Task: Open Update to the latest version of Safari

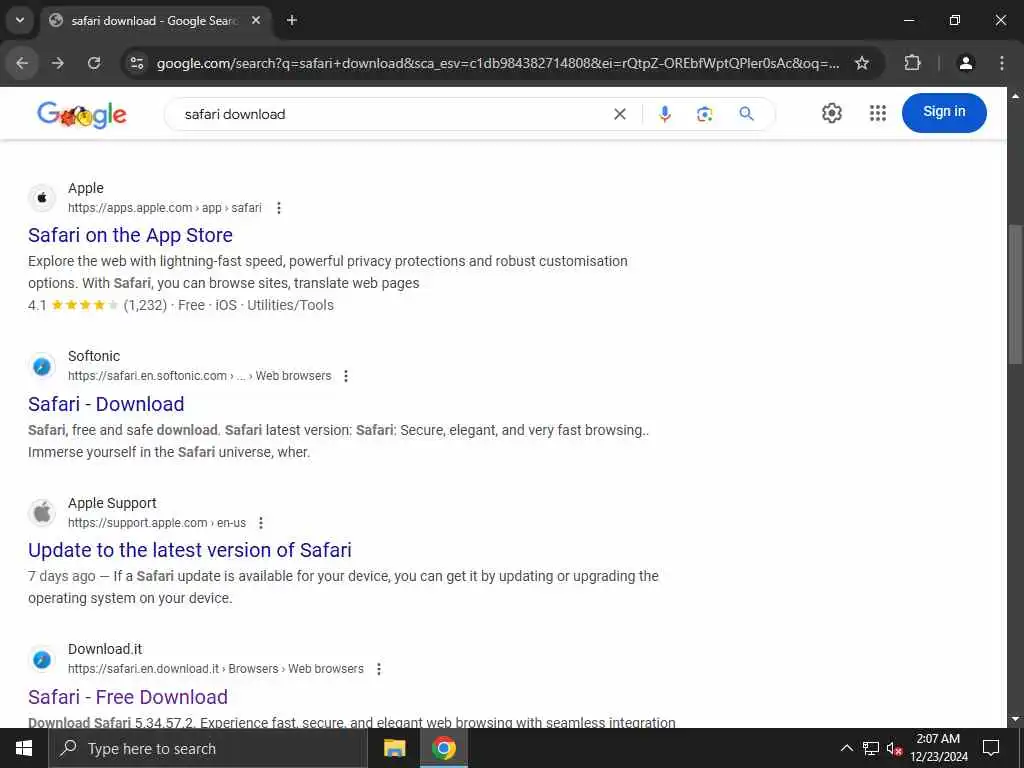Action: coord(189,550)
